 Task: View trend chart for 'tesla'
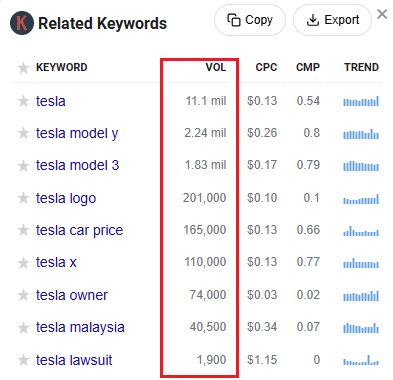361,101
